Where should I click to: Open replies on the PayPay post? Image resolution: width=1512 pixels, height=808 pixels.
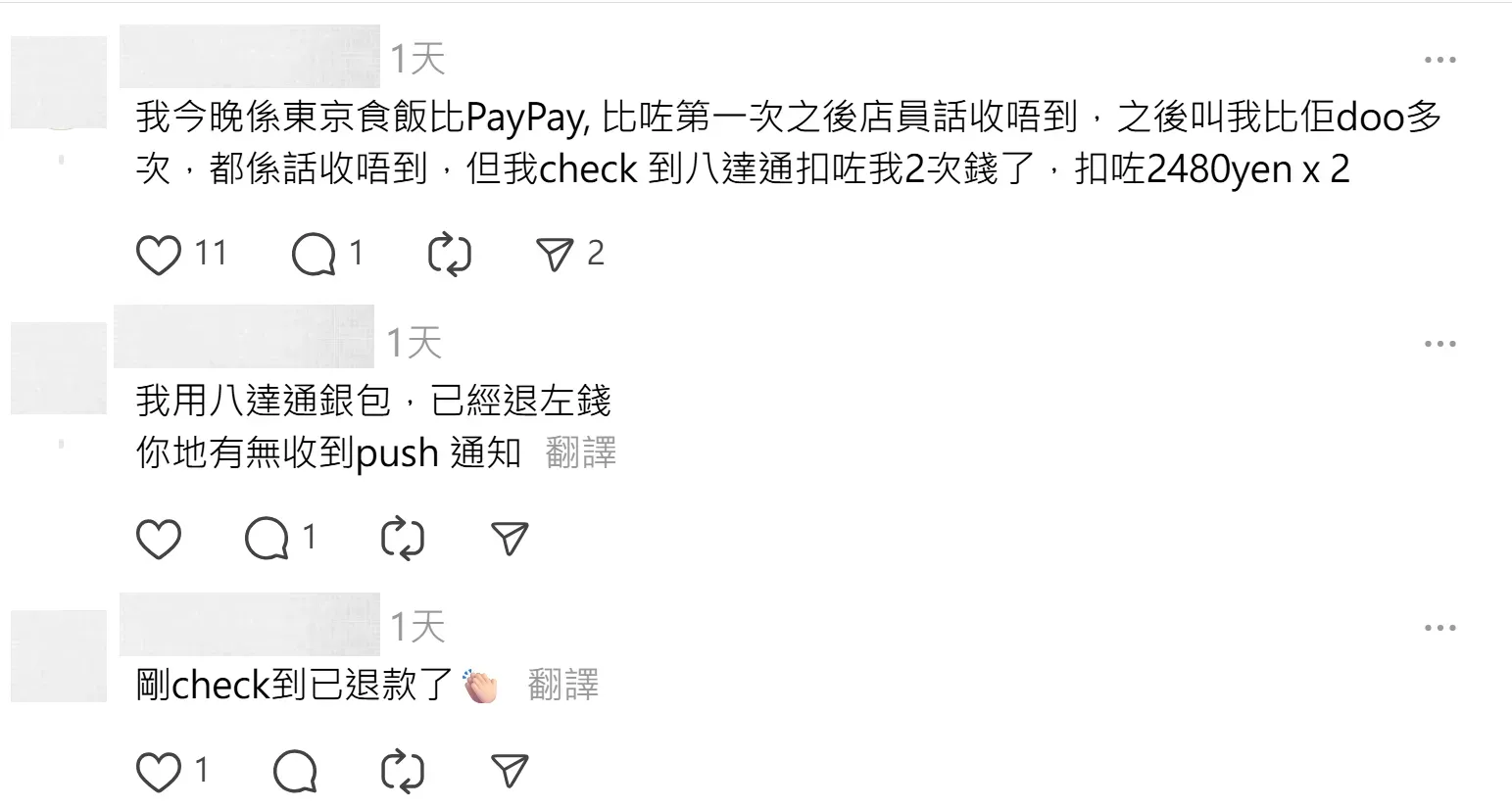315,255
